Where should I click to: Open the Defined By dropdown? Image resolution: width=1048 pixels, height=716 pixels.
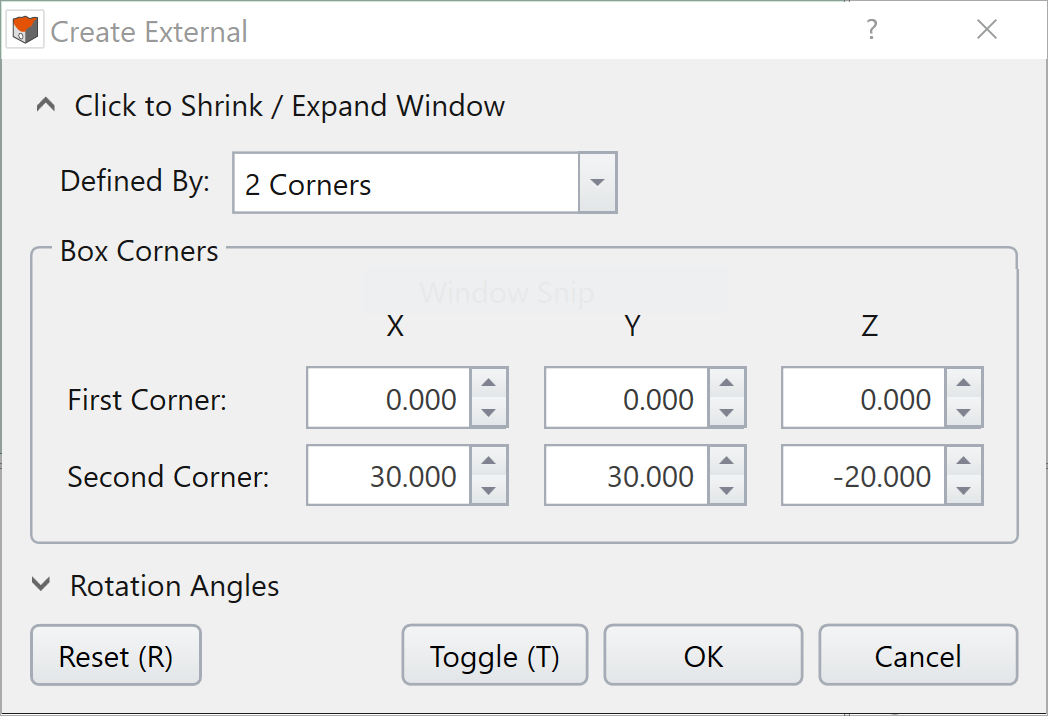pyautogui.click(x=597, y=182)
